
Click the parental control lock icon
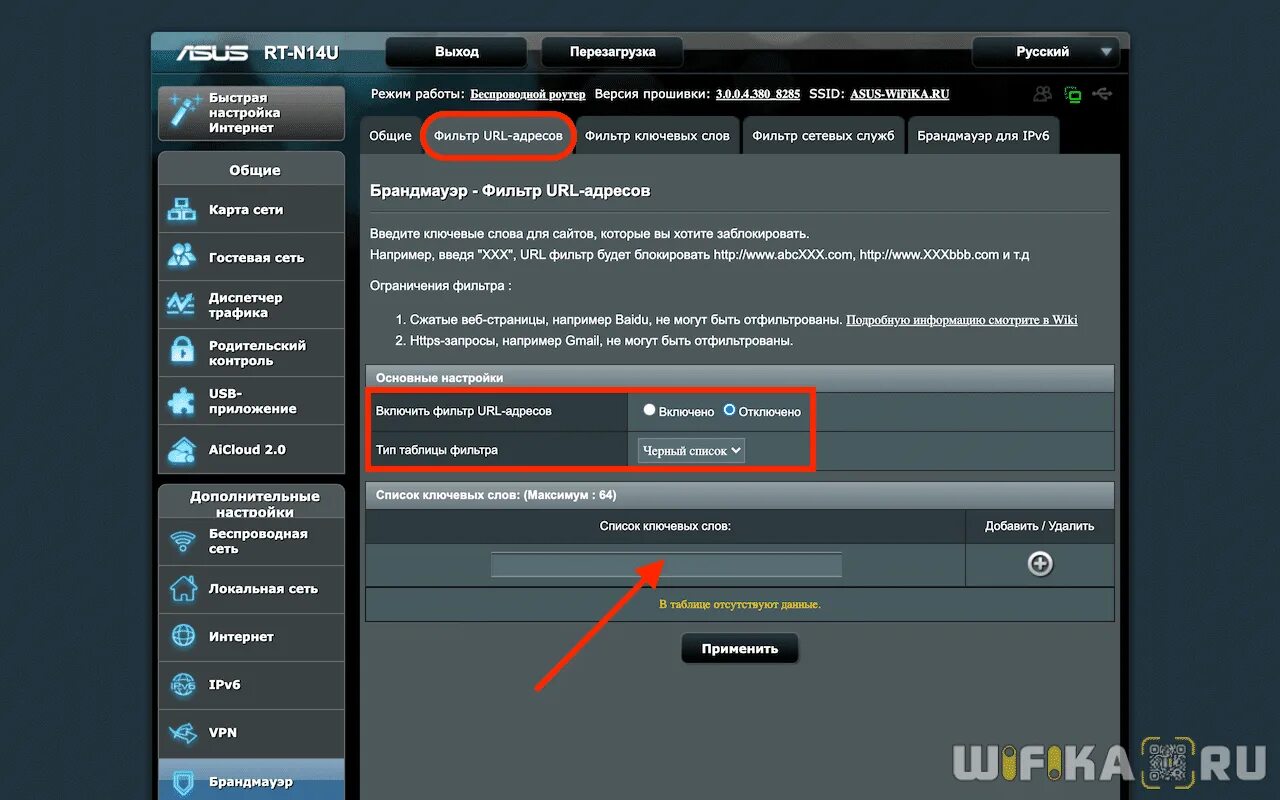[182, 352]
